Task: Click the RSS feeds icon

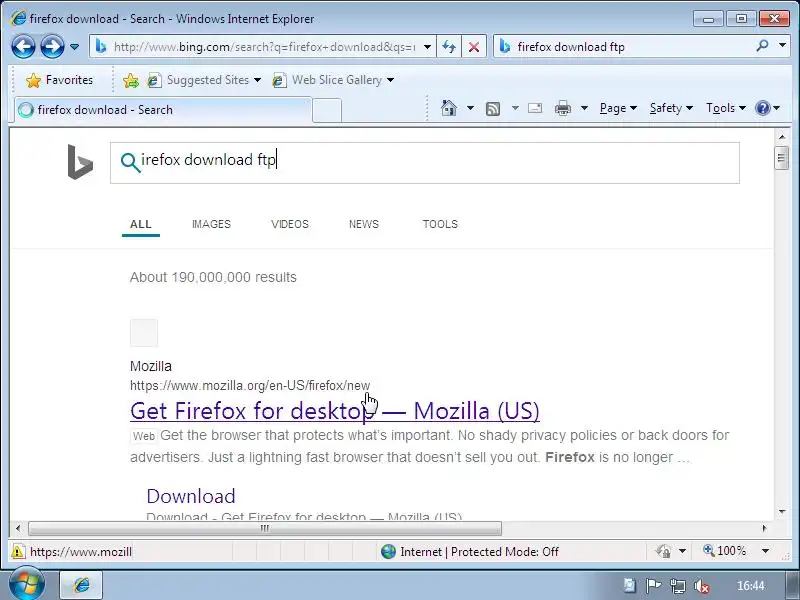Action: pyautogui.click(x=493, y=108)
